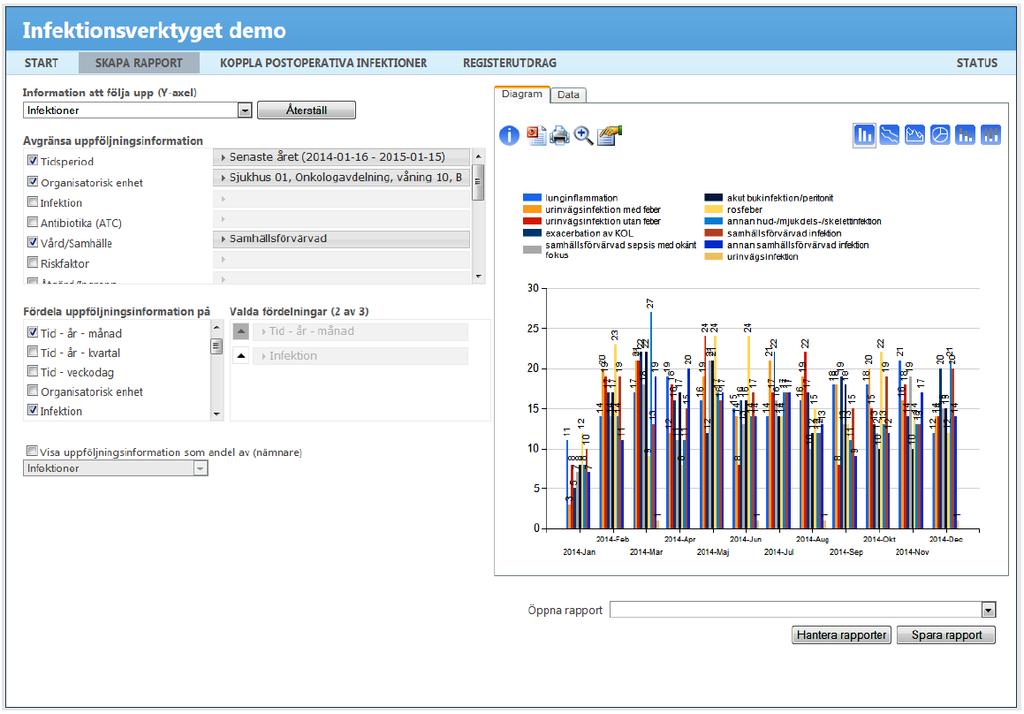Expand Tid - år - månad under Valda fördelningar
This screenshot has width=1024, height=714.
click(360, 332)
